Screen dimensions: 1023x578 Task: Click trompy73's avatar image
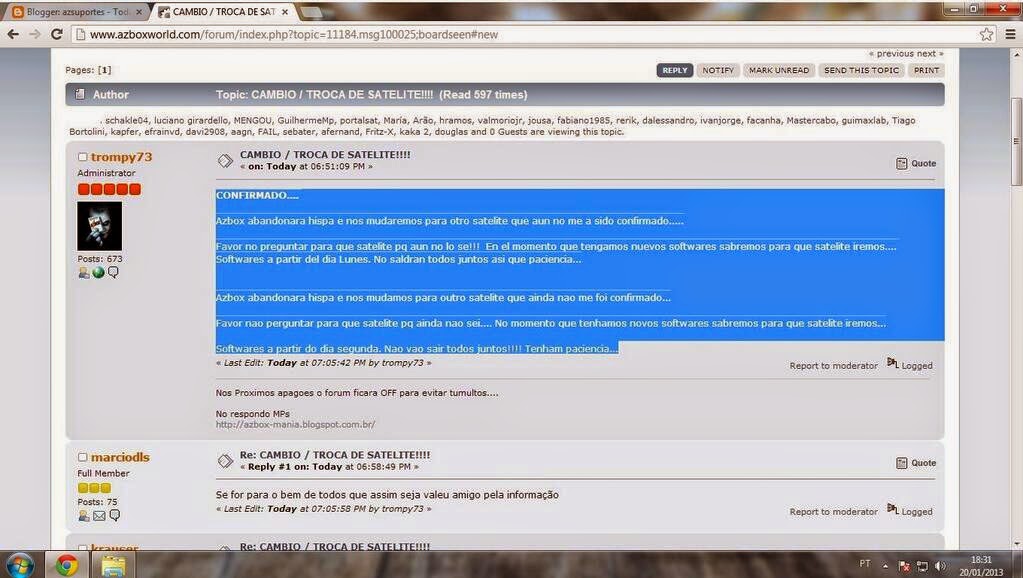(x=99, y=226)
